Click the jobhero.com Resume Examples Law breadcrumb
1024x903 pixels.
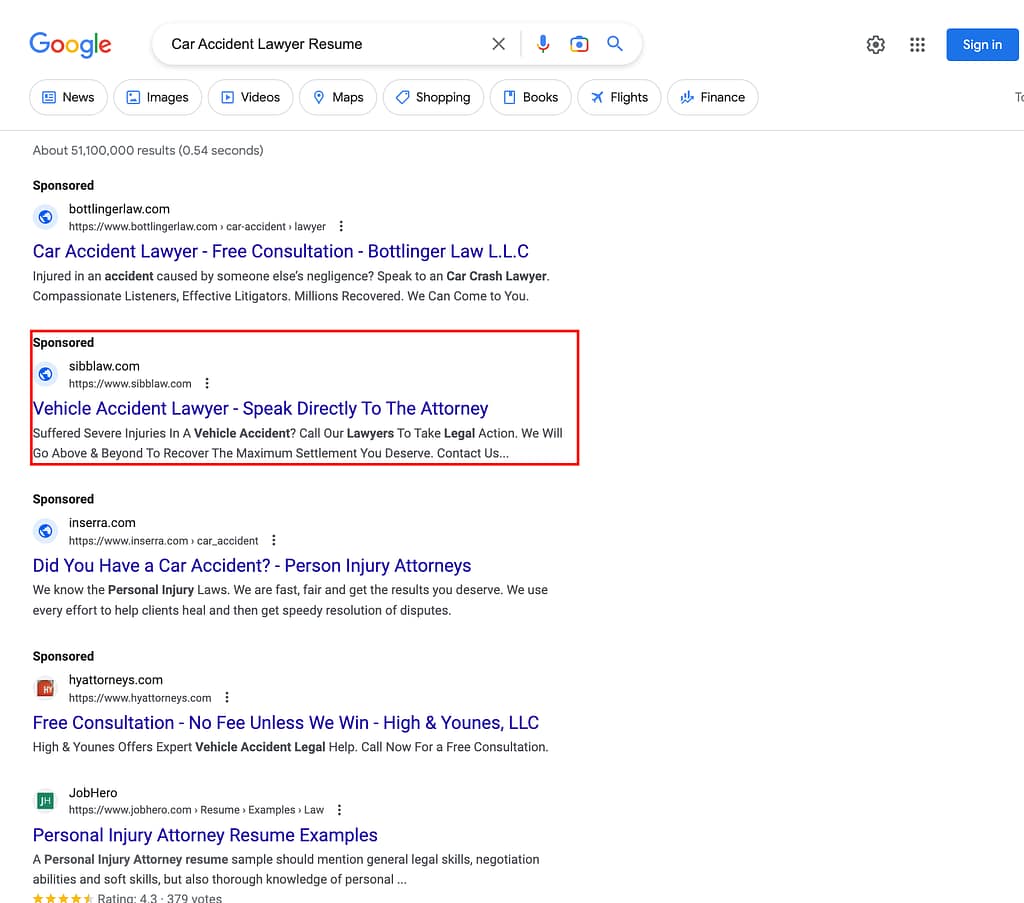coord(196,810)
